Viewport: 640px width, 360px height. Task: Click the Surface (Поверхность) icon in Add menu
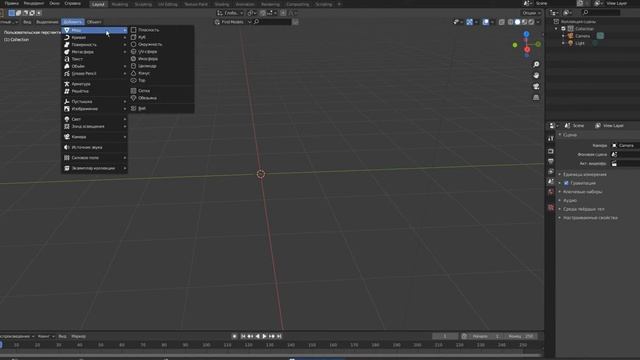(x=67, y=44)
